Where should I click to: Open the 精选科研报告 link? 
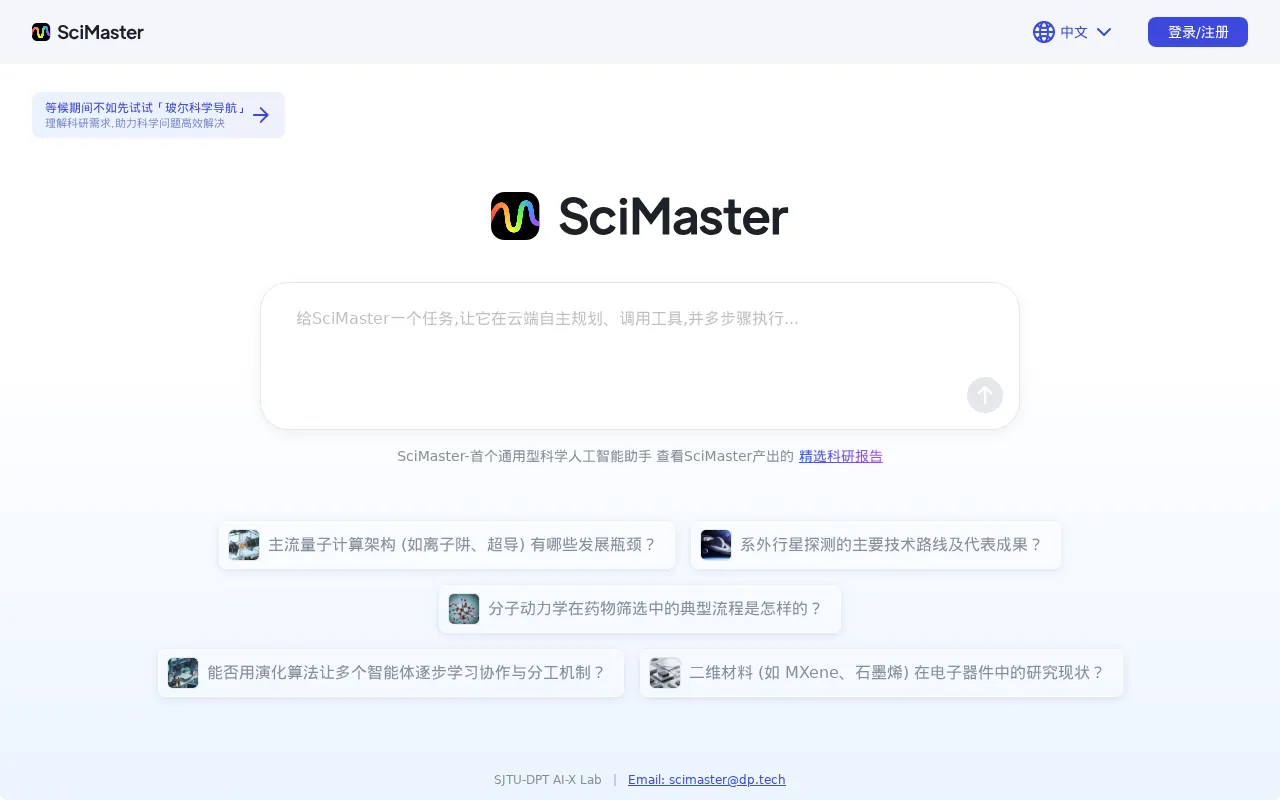tap(841, 456)
